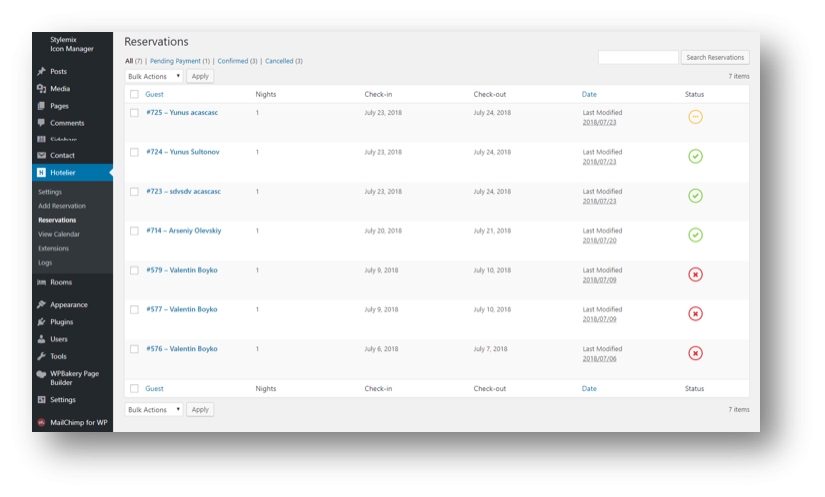Image resolution: width=825 pixels, height=497 pixels.
Task: Click the confirmed checkmark icon for reservation #724
Action: pos(695,156)
